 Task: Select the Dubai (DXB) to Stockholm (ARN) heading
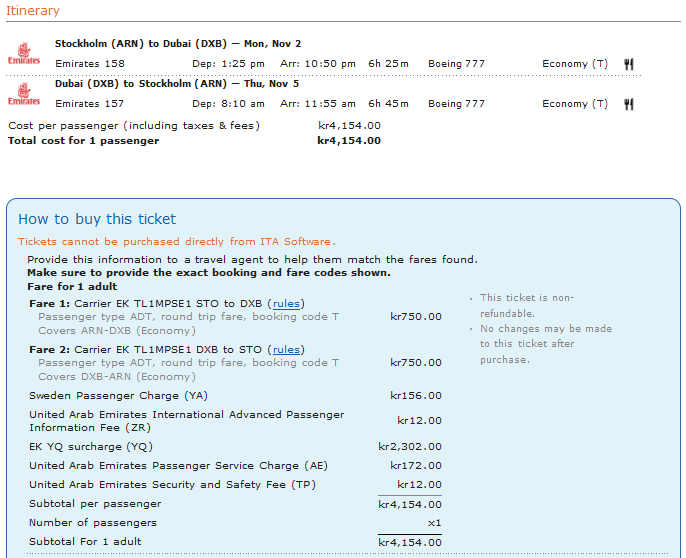point(177,84)
